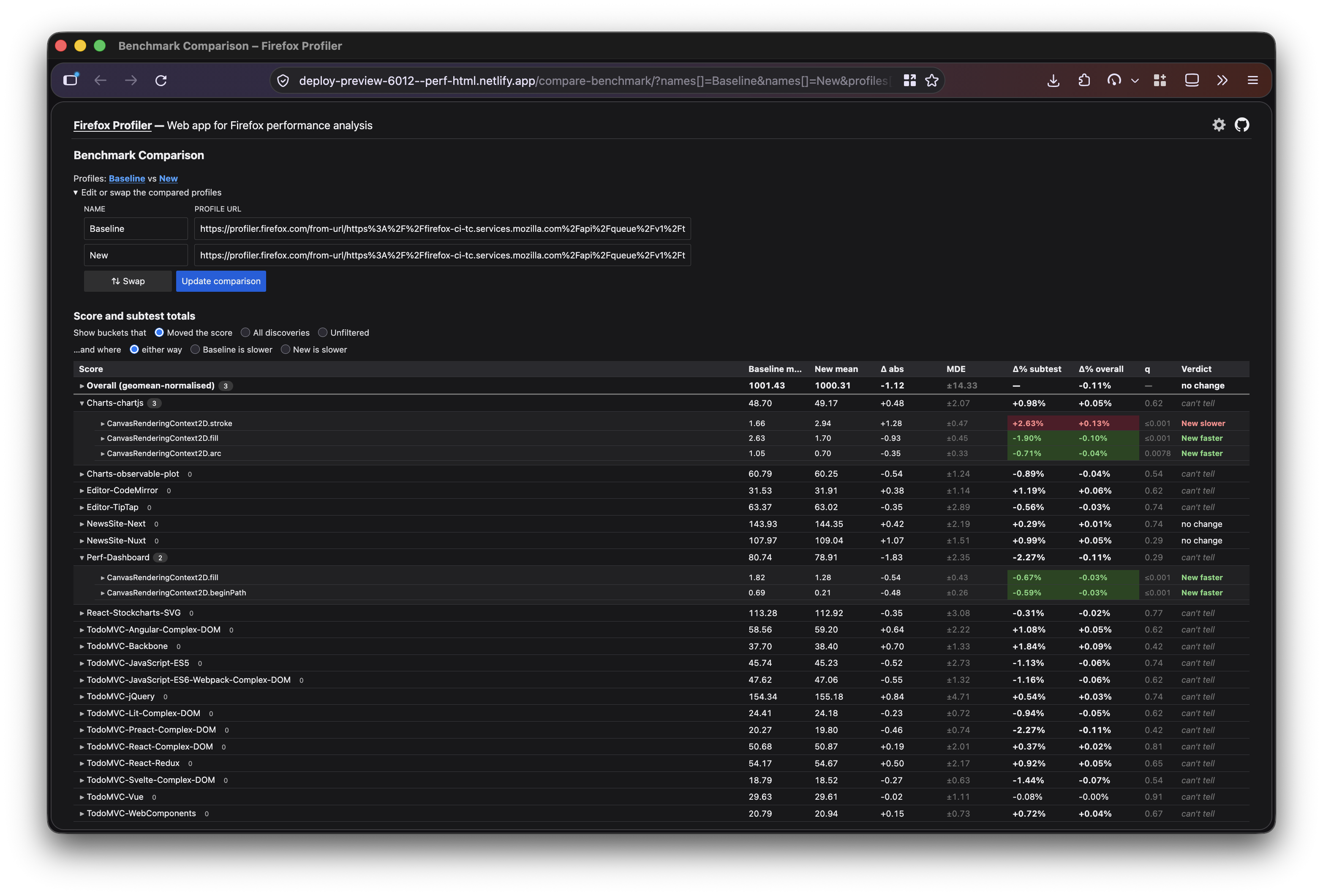
Task: Open the tracking protection shield icon
Action: [283, 81]
